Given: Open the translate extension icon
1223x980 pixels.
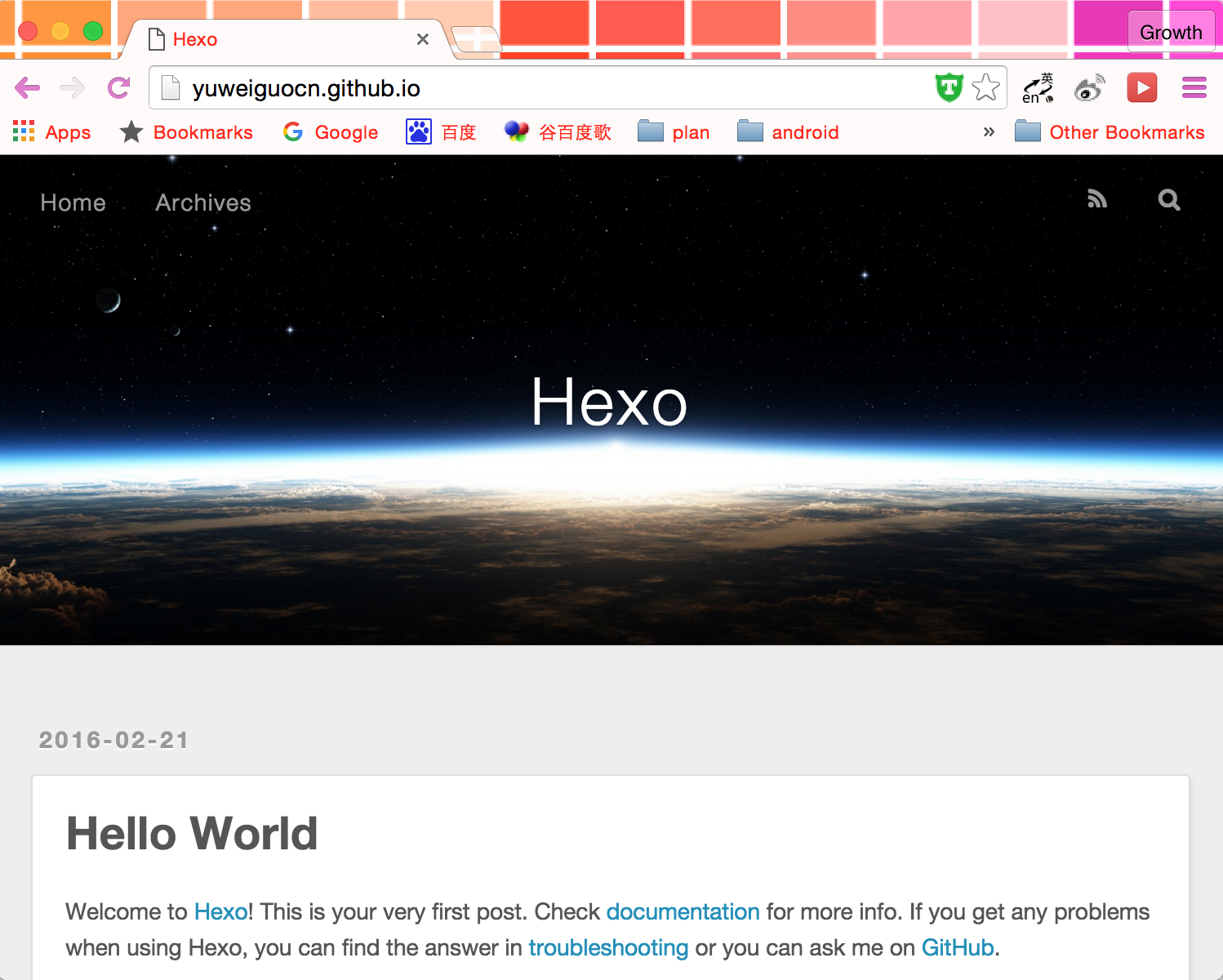Looking at the screenshot, I should click(1038, 87).
